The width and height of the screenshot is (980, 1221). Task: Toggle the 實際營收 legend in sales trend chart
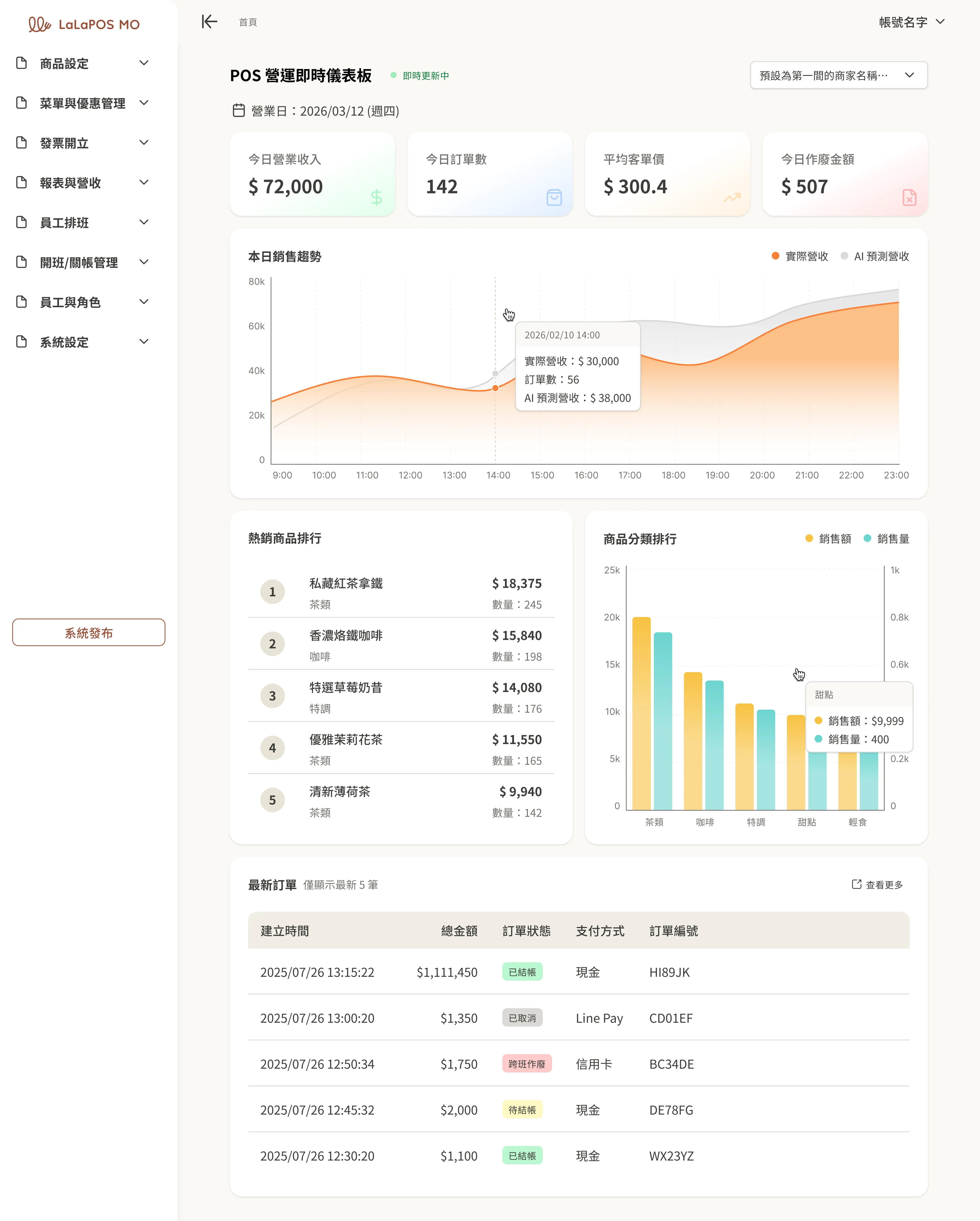[x=800, y=256]
